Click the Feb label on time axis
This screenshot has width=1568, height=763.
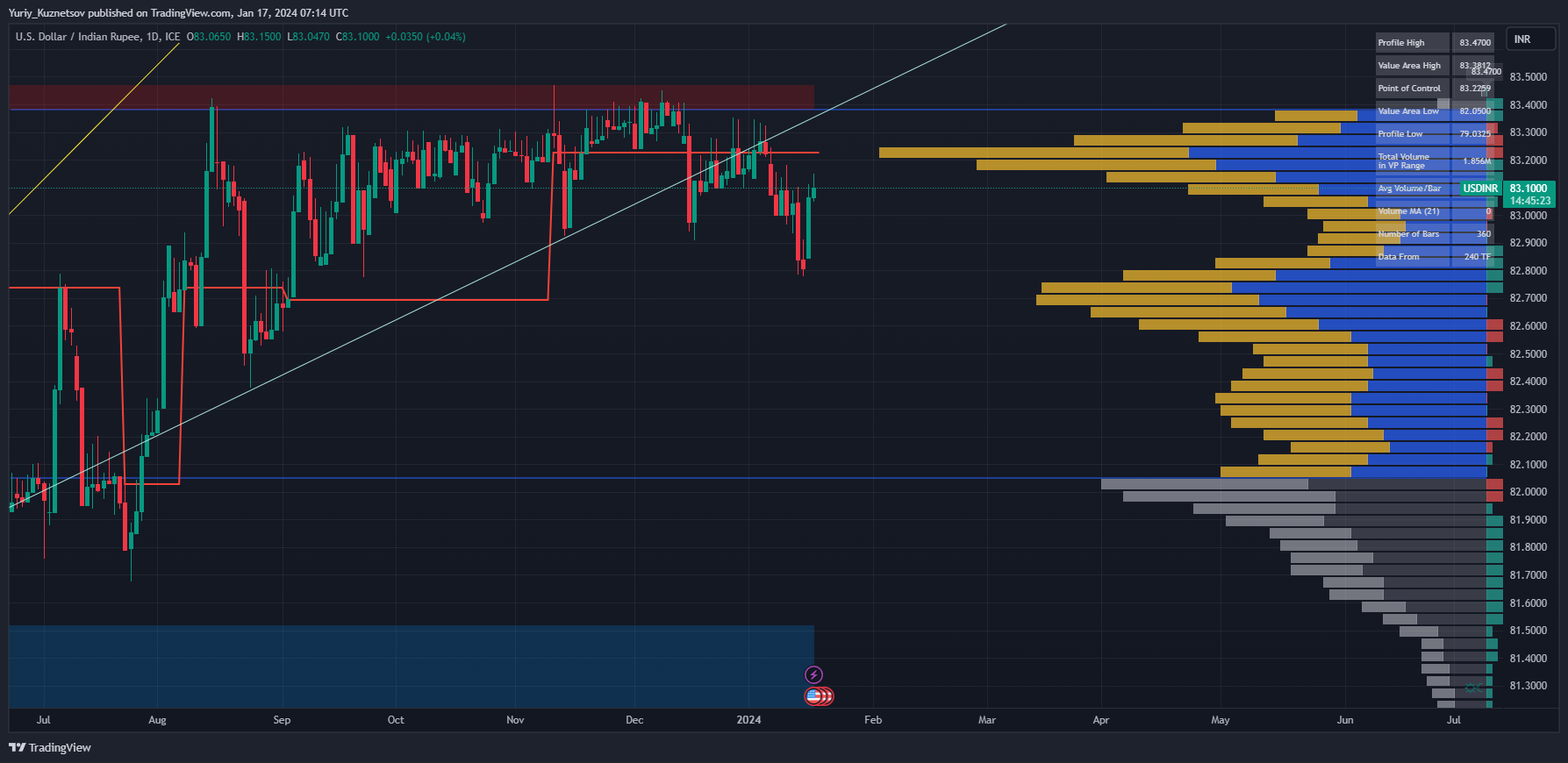tap(873, 720)
